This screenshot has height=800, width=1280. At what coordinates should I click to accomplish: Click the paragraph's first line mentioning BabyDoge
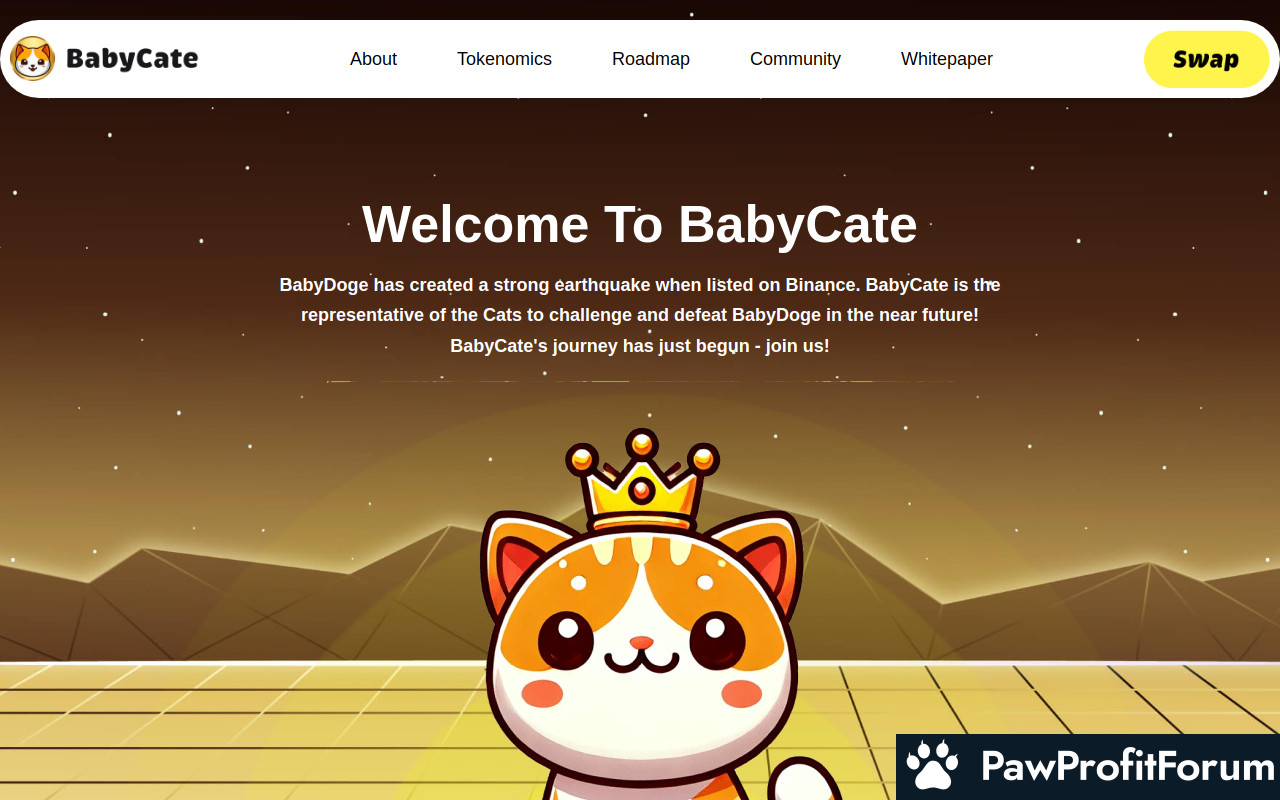(640, 285)
